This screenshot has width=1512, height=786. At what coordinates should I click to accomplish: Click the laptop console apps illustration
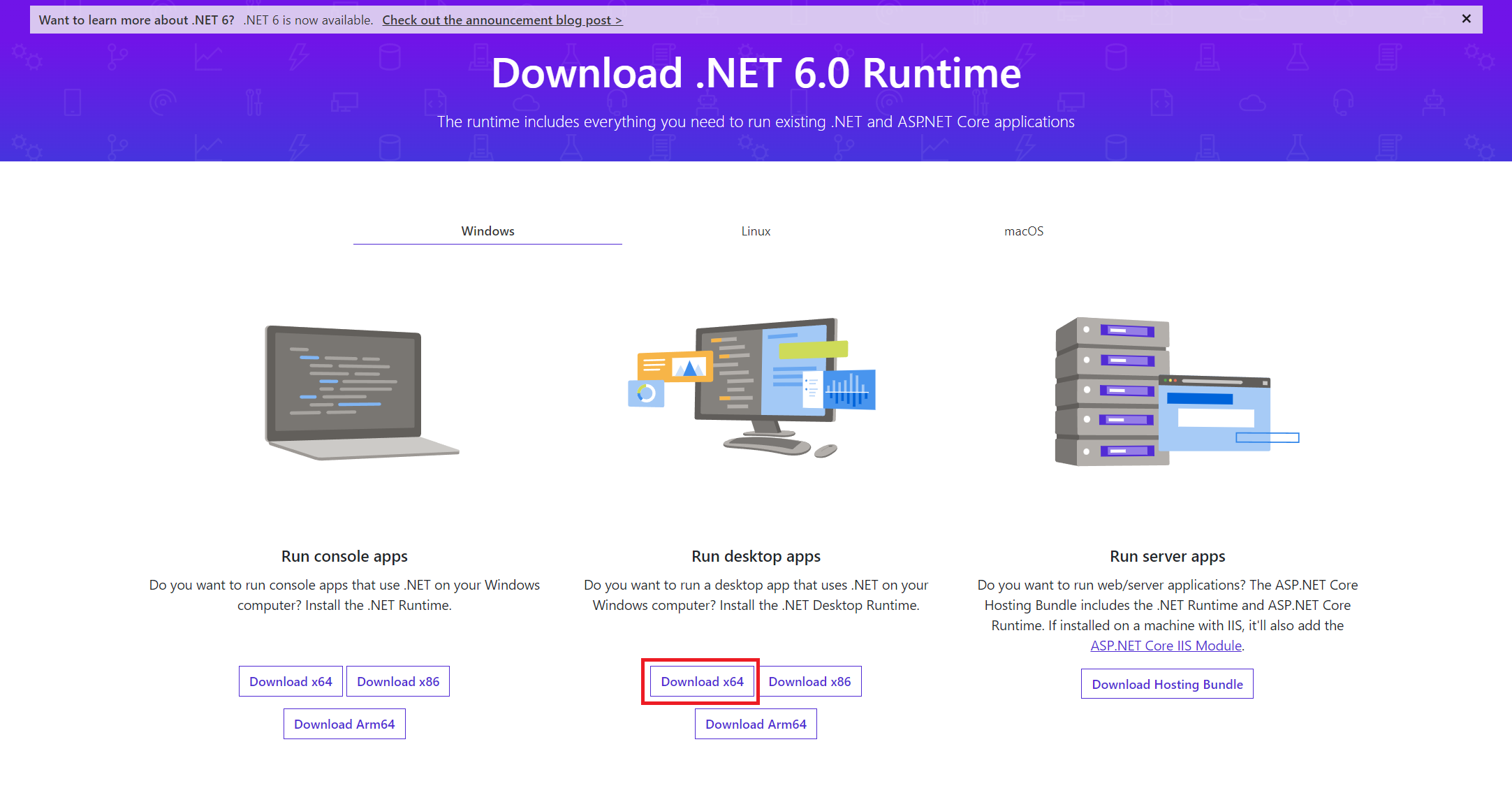361,393
